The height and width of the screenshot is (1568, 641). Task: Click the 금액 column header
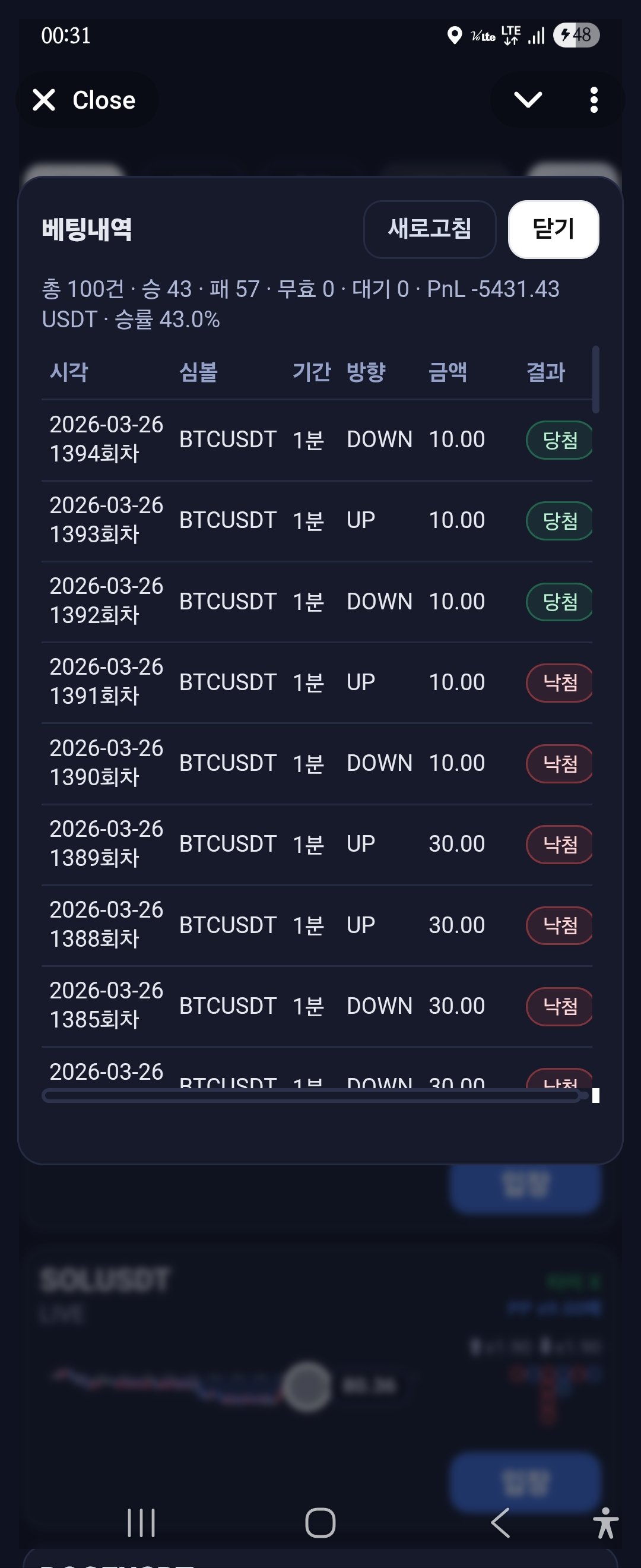point(448,372)
